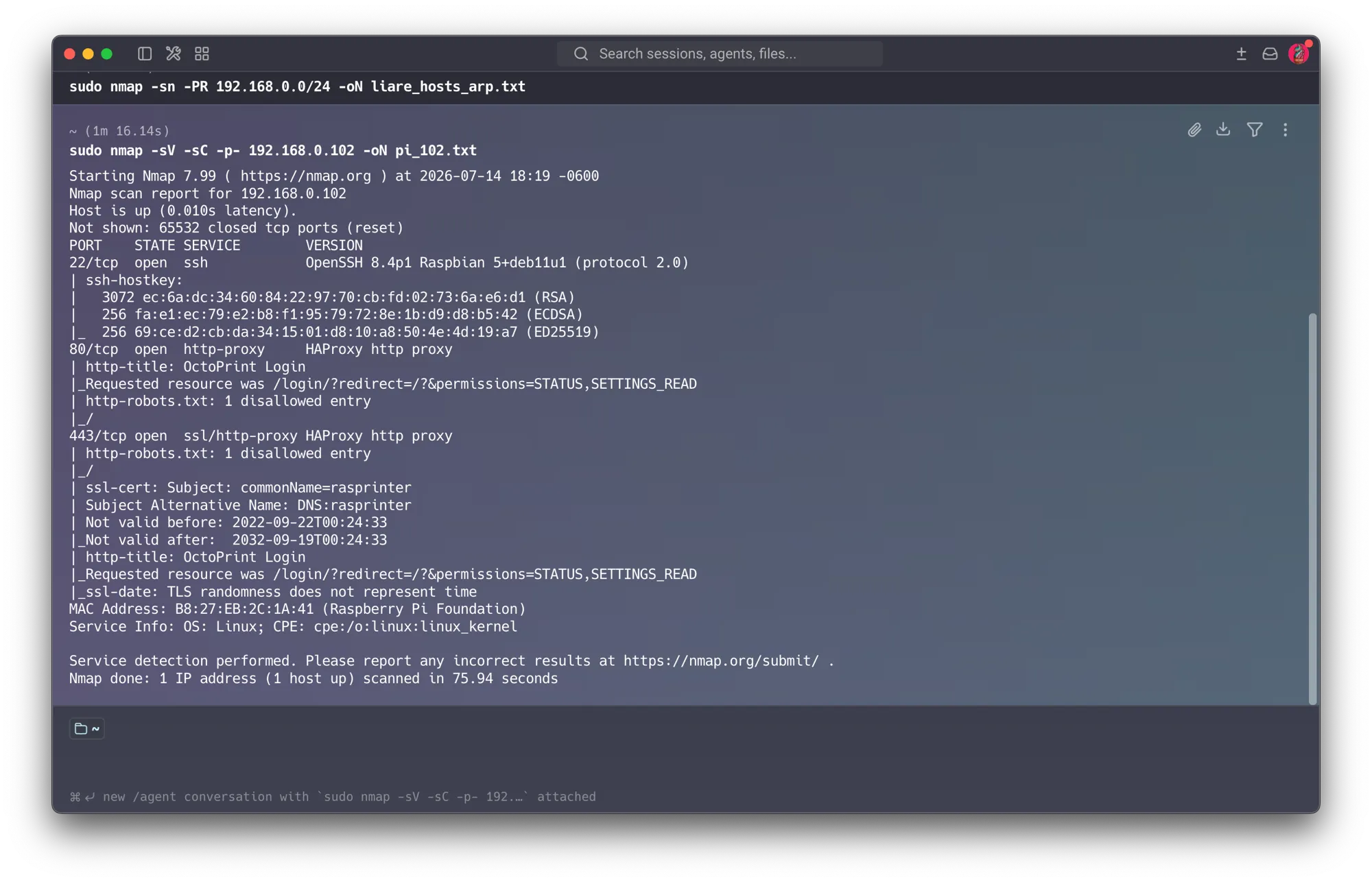
Task: Click the Service Info OS Linux line
Action: pyautogui.click(x=293, y=627)
